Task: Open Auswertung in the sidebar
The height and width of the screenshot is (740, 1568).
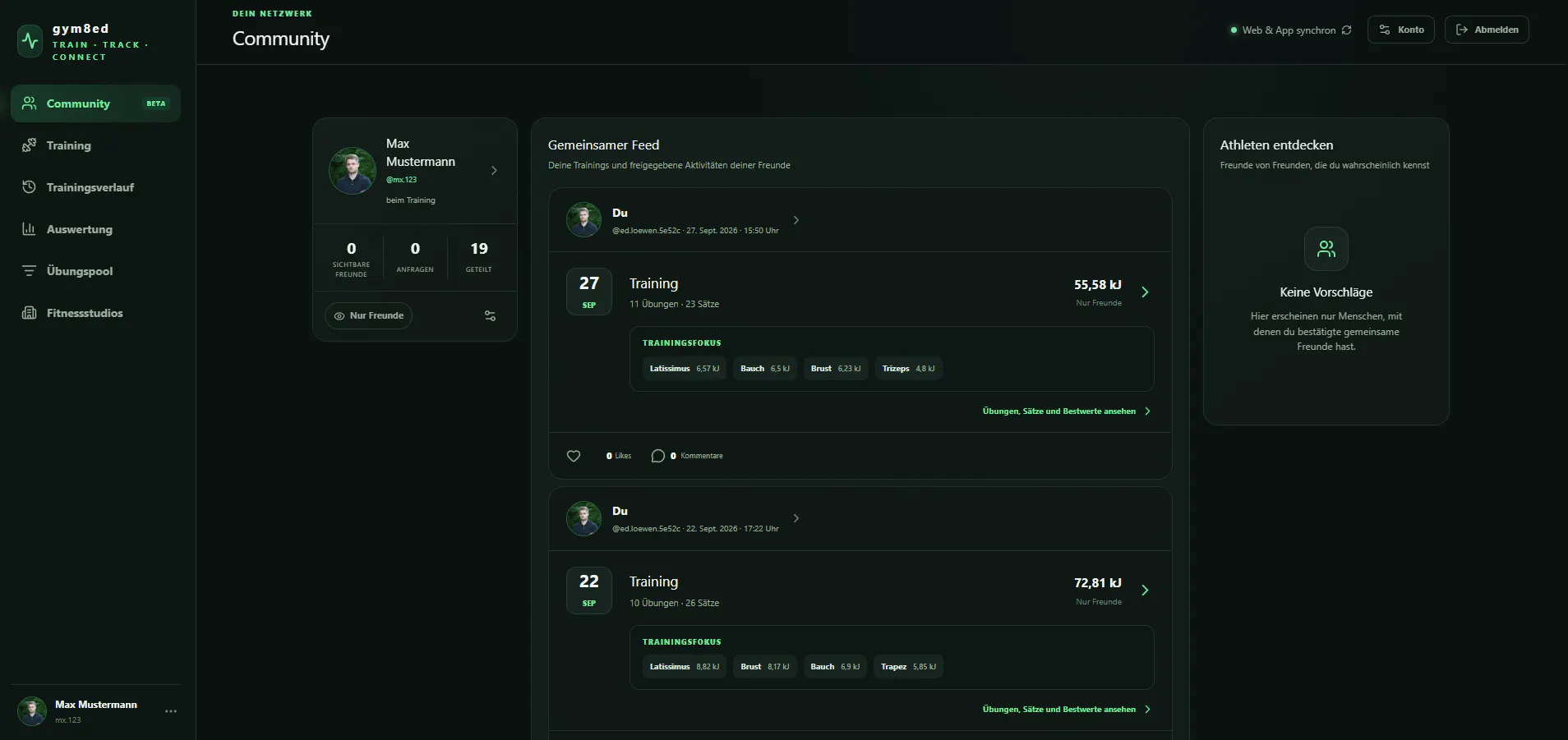Action: (95, 229)
